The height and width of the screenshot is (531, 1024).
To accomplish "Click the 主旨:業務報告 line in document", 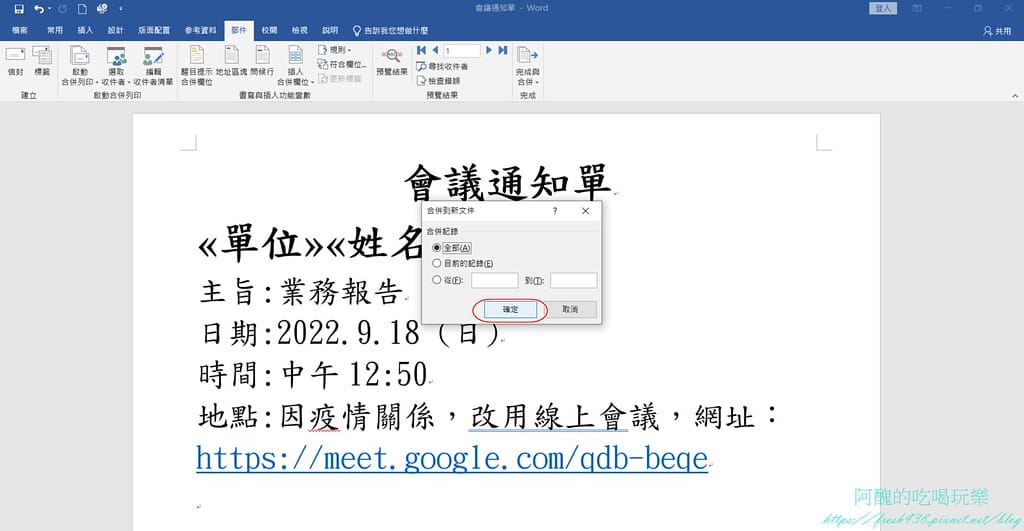I will coord(302,292).
